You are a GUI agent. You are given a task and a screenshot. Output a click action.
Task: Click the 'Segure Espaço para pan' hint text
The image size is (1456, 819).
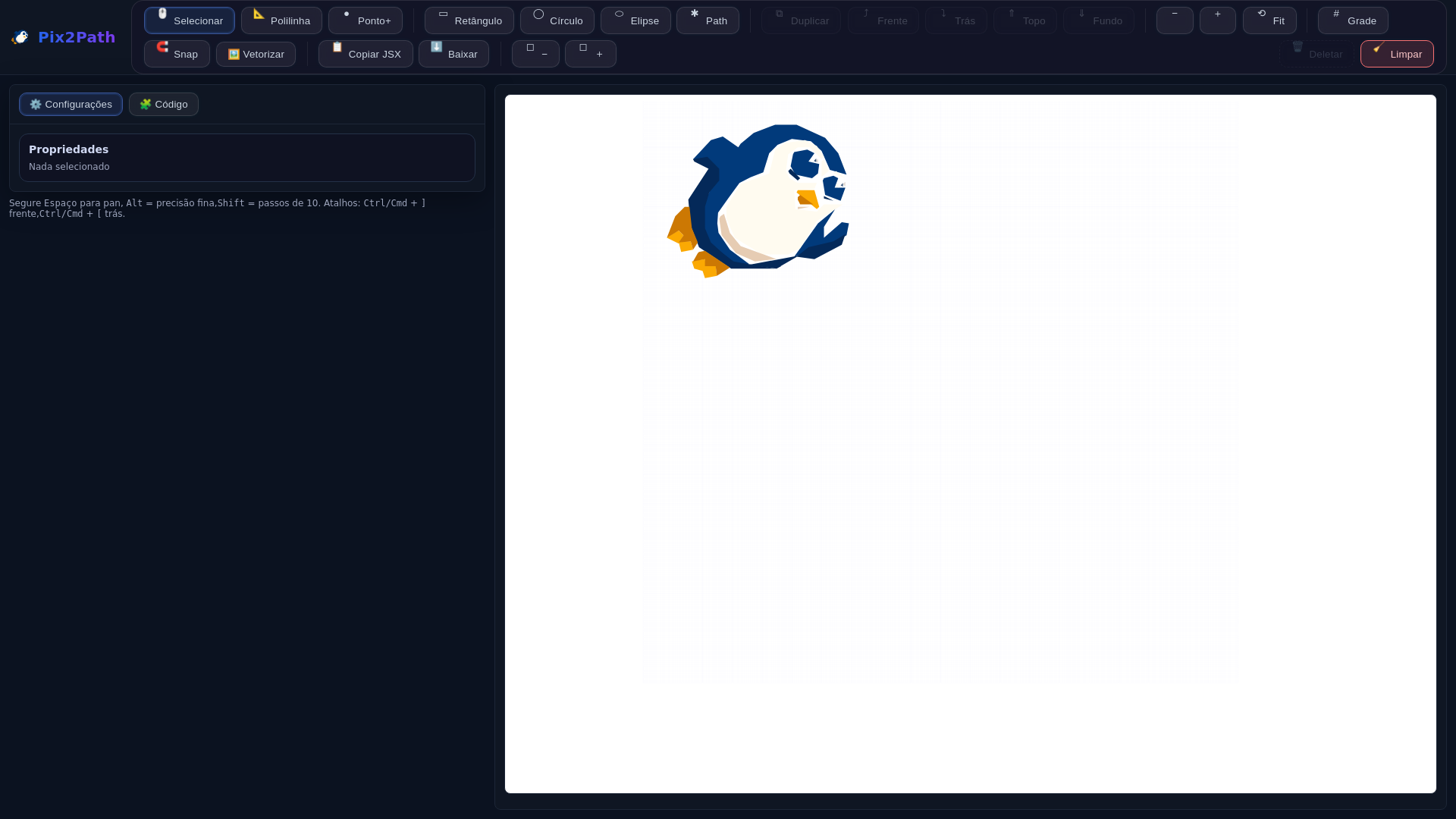click(217, 209)
